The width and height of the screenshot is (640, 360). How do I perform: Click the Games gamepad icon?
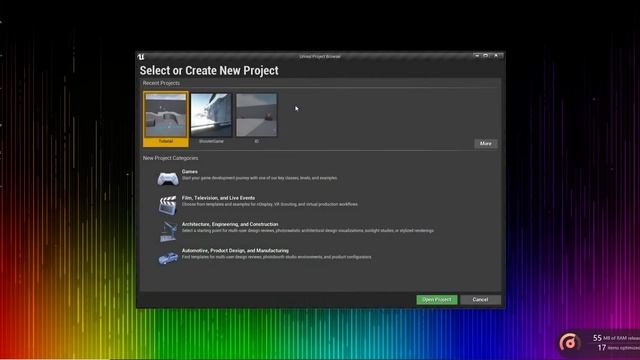click(168, 178)
